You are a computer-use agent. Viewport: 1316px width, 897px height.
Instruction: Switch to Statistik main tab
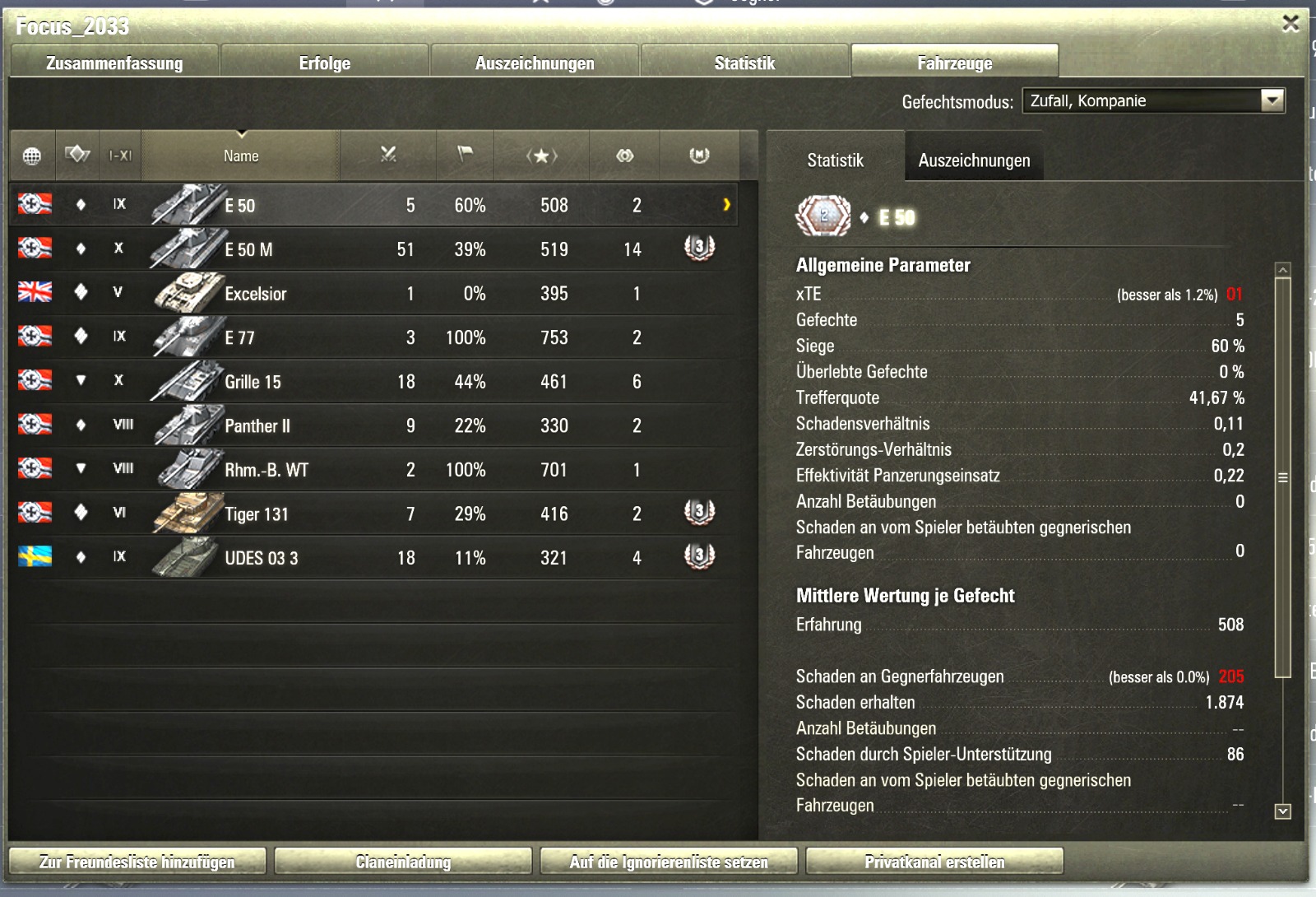click(744, 63)
